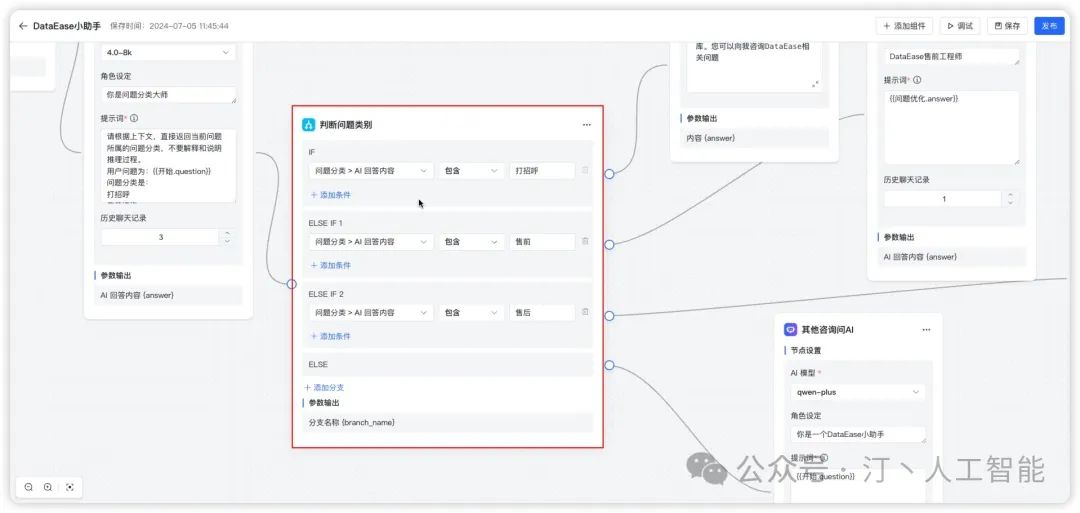Add a condition under the IF branch

[x=331, y=195]
